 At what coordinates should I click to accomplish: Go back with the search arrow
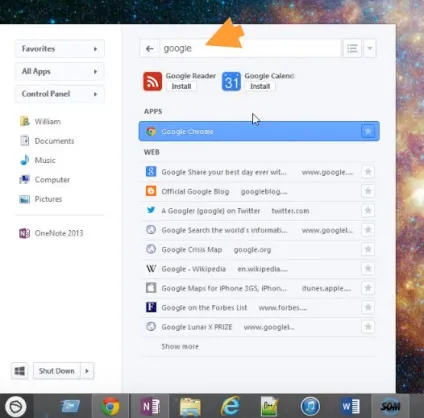tap(150, 49)
